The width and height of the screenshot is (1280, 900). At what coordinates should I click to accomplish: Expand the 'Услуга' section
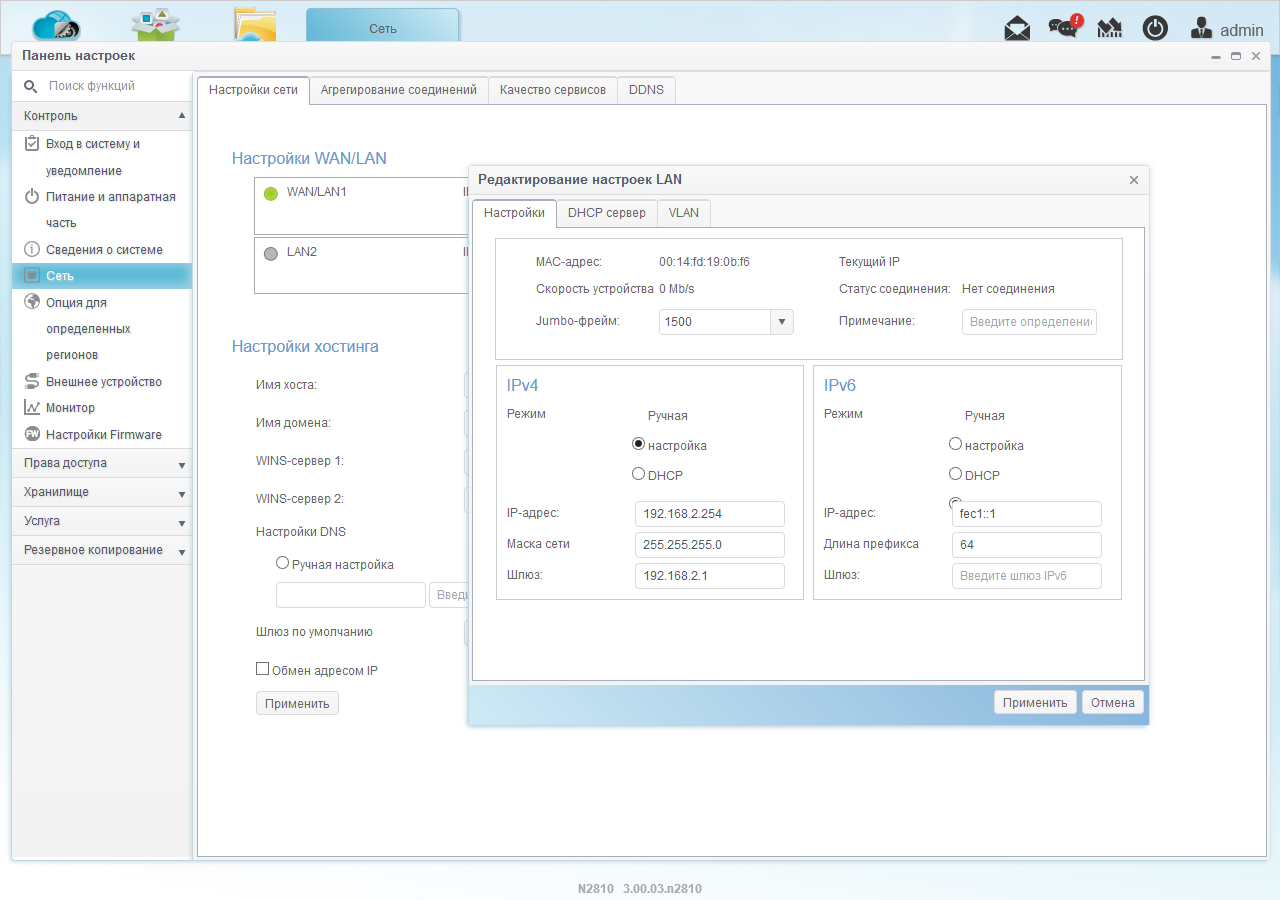pos(101,521)
